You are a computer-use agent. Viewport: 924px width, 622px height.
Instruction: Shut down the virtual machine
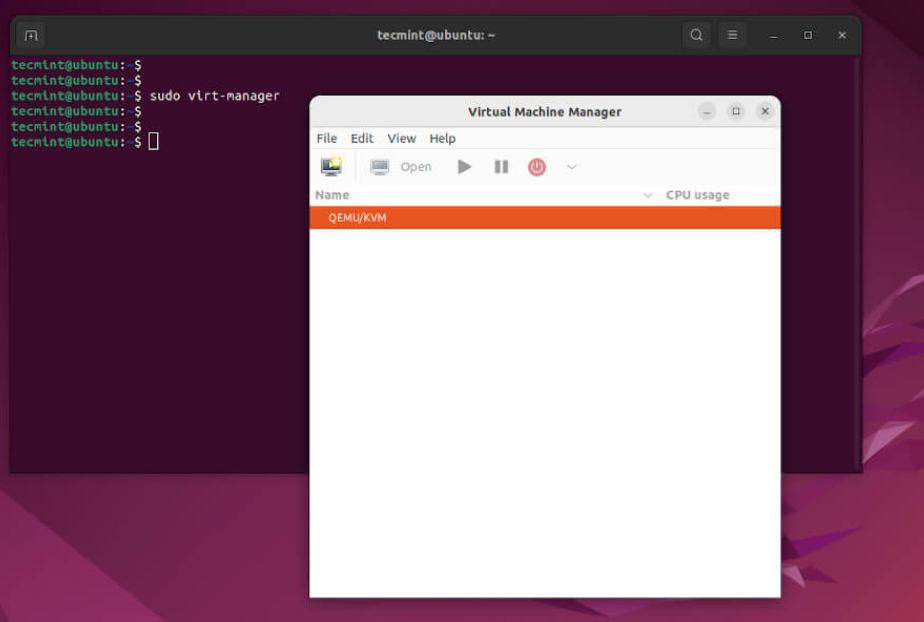pyautogui.click(x=537, y=167)
